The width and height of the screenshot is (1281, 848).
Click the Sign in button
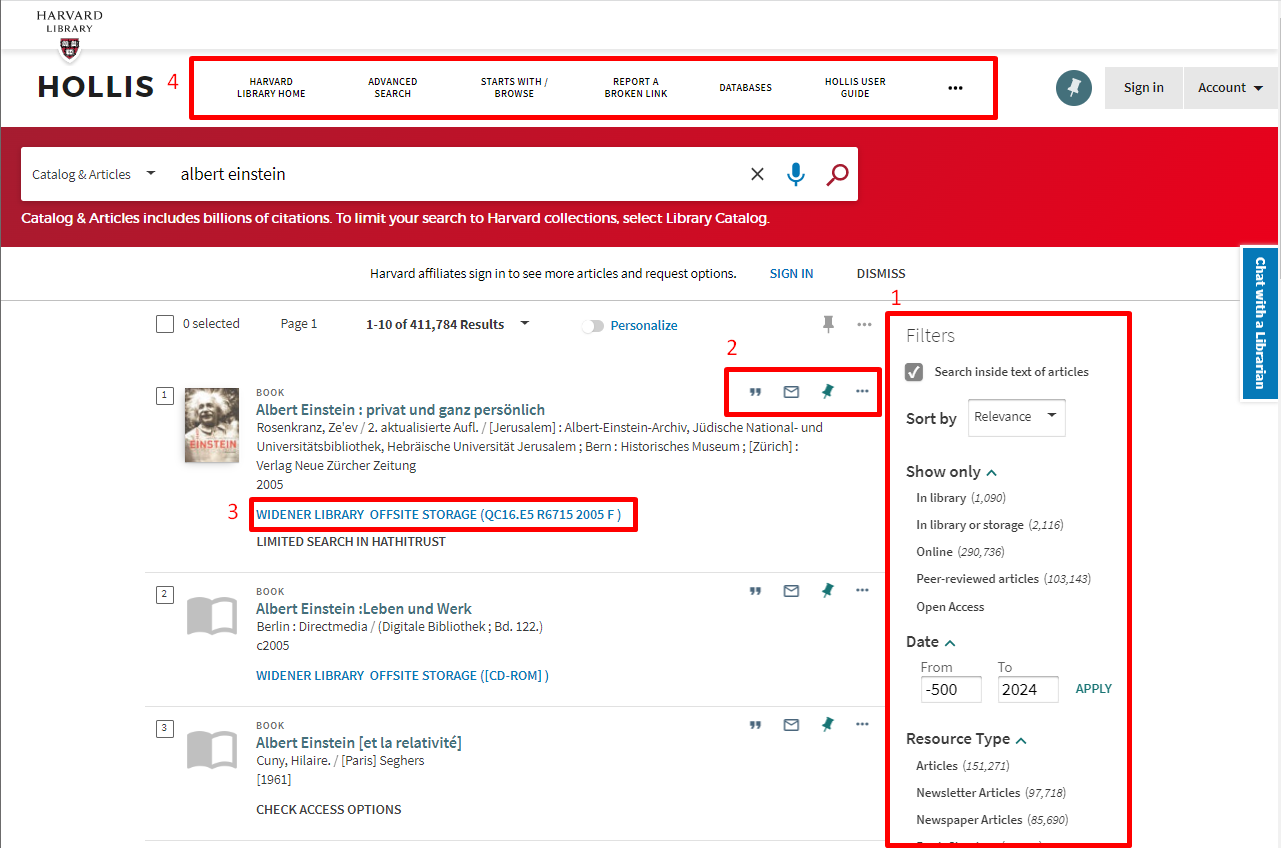(1143, 88)
